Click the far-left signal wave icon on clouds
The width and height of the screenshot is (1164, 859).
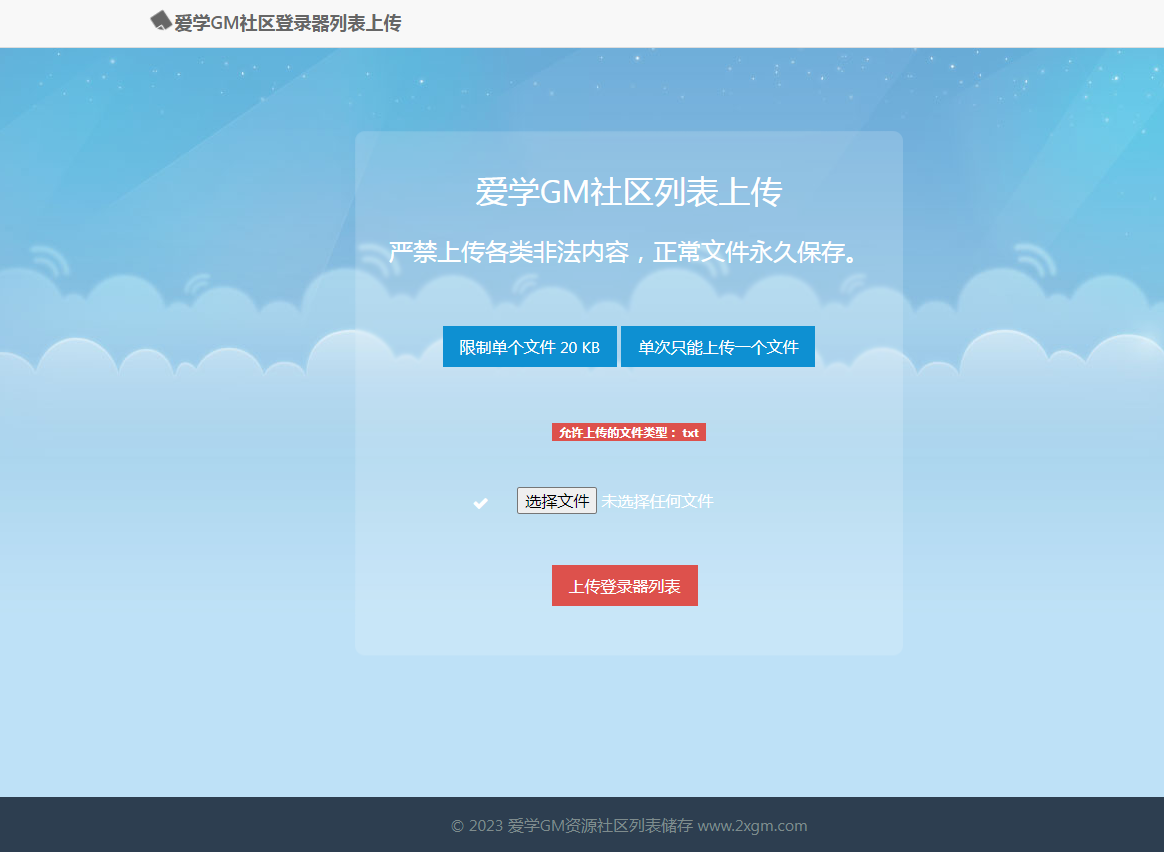50,260
